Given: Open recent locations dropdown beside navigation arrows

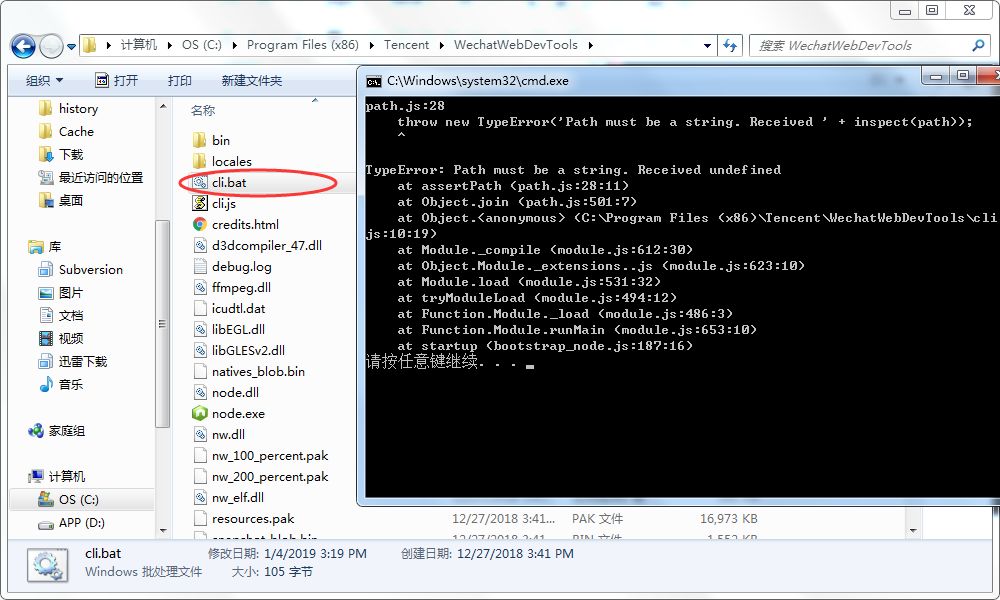Looking at the screenshot, I should pyautogui.click(x=71, y=47).
